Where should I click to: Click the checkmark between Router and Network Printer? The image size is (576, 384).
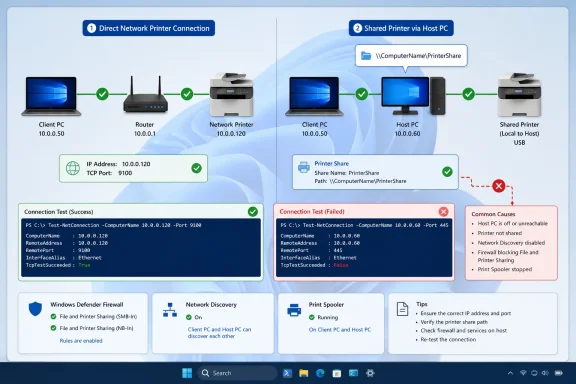[x=187, y=94]
